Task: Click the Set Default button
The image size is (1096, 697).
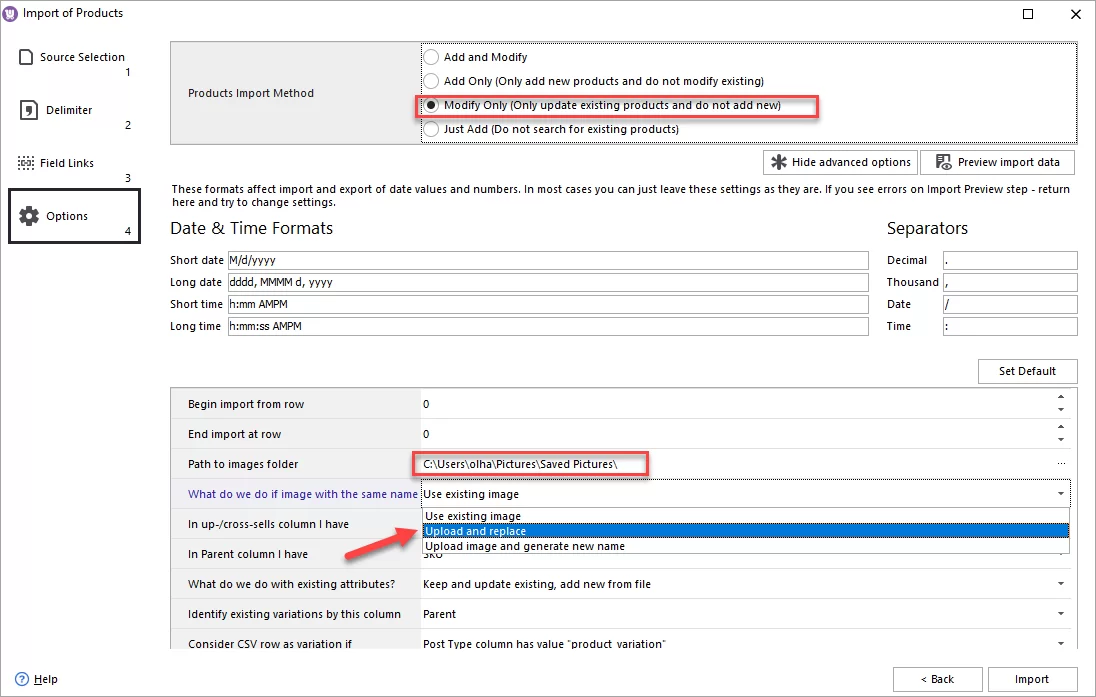Action: 1027,371
